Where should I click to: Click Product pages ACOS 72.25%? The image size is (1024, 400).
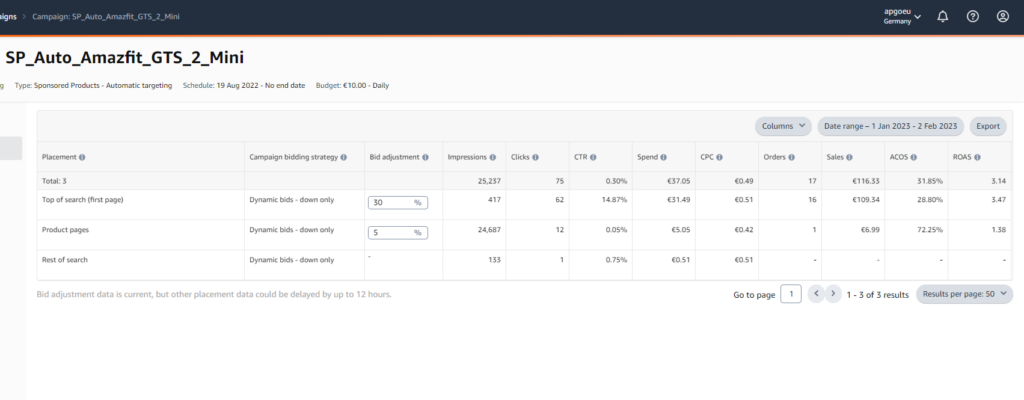point(929,230)
